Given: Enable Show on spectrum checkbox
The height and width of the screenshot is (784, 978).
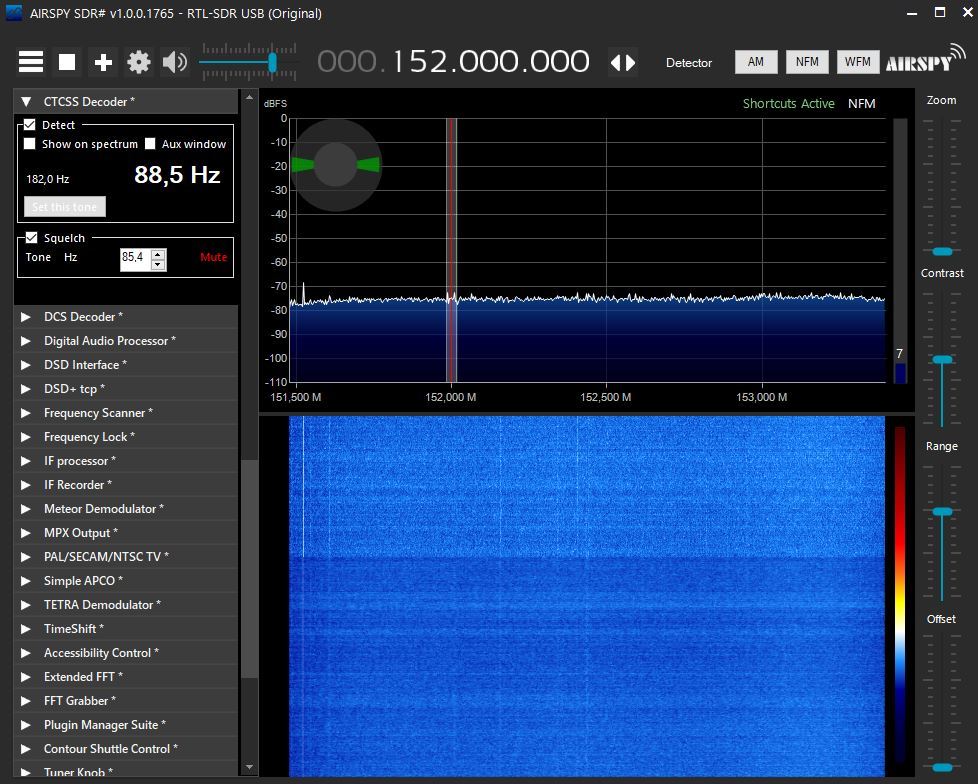Looking at the screenshot, I should click(30, 144).
